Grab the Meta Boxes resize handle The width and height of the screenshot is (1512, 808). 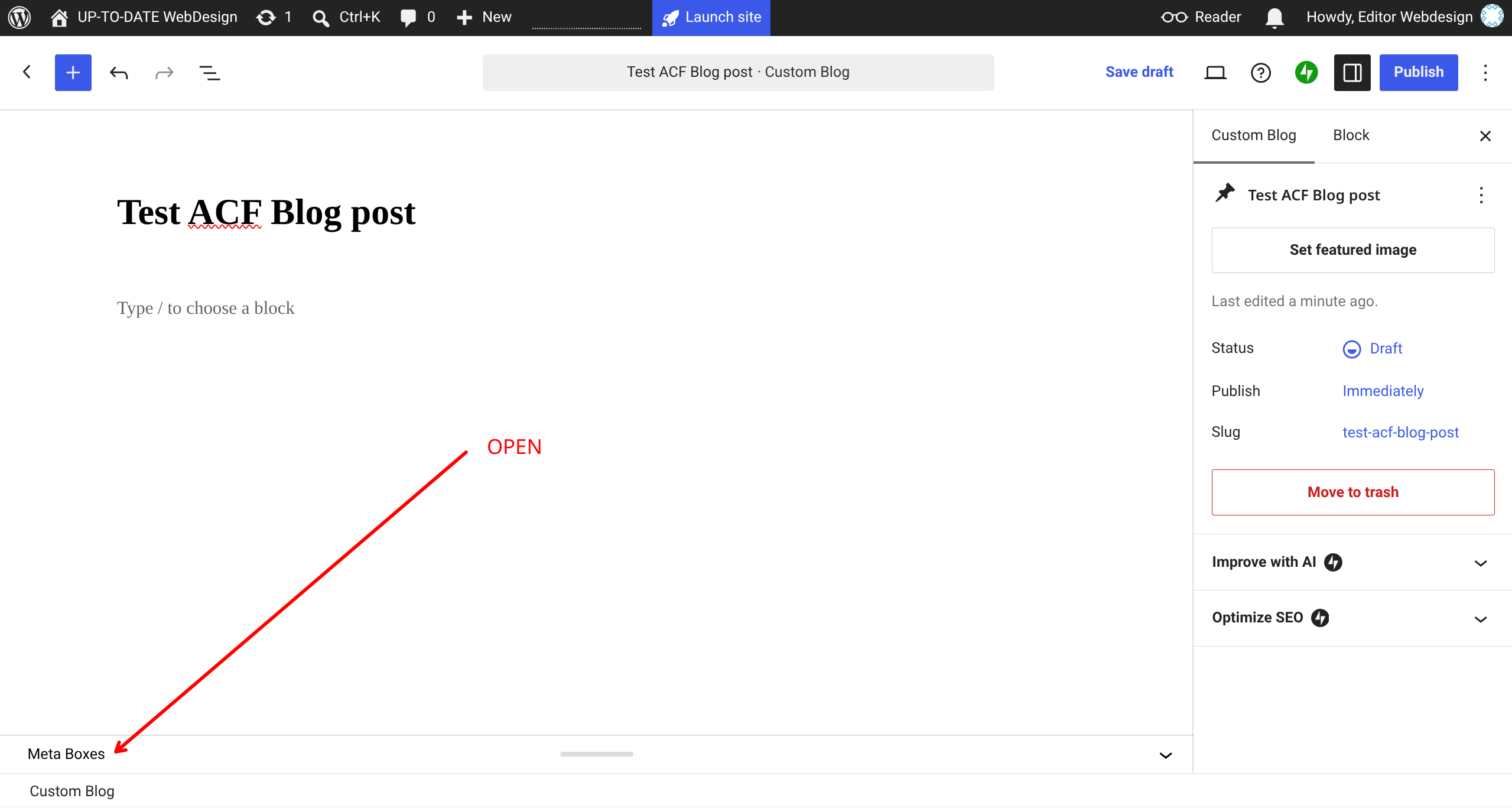596,754
